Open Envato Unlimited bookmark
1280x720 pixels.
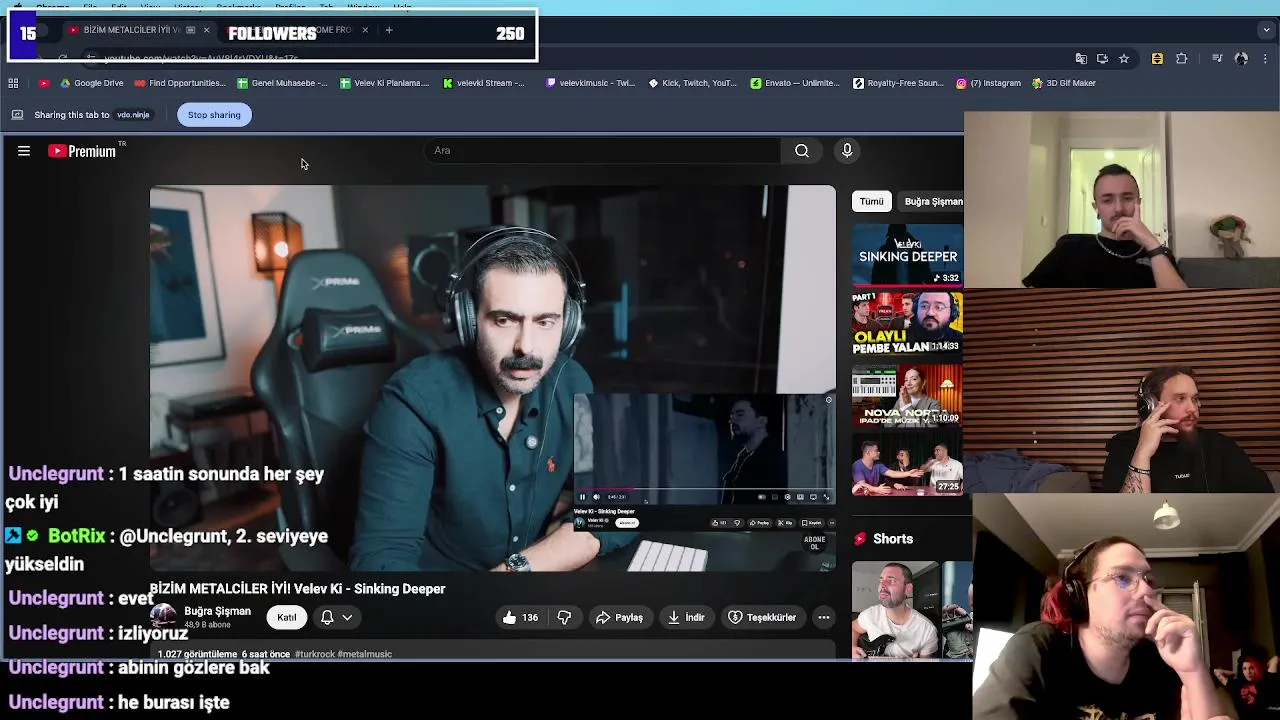[796, 83]
